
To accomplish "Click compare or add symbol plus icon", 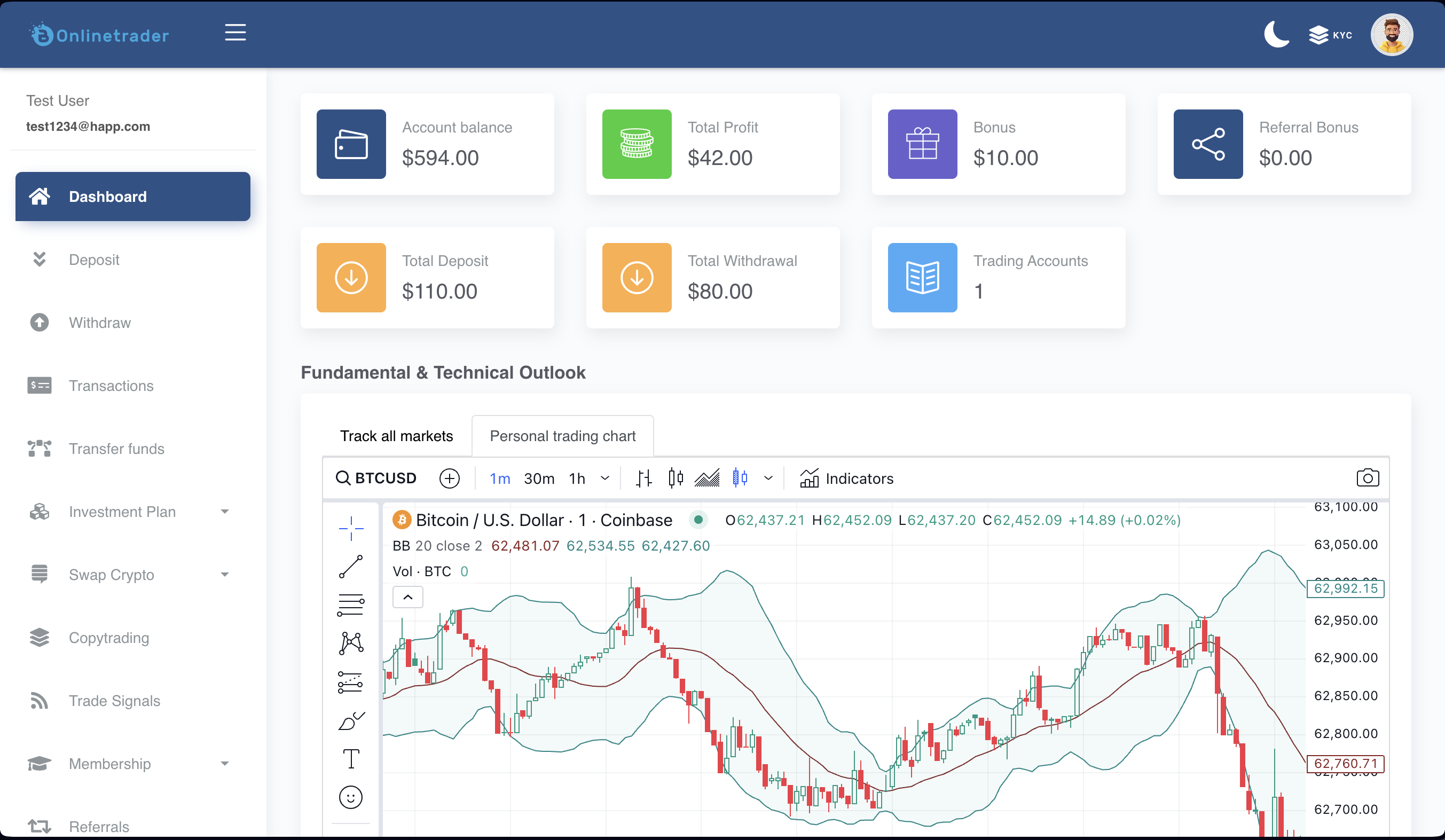I will 450,478.
